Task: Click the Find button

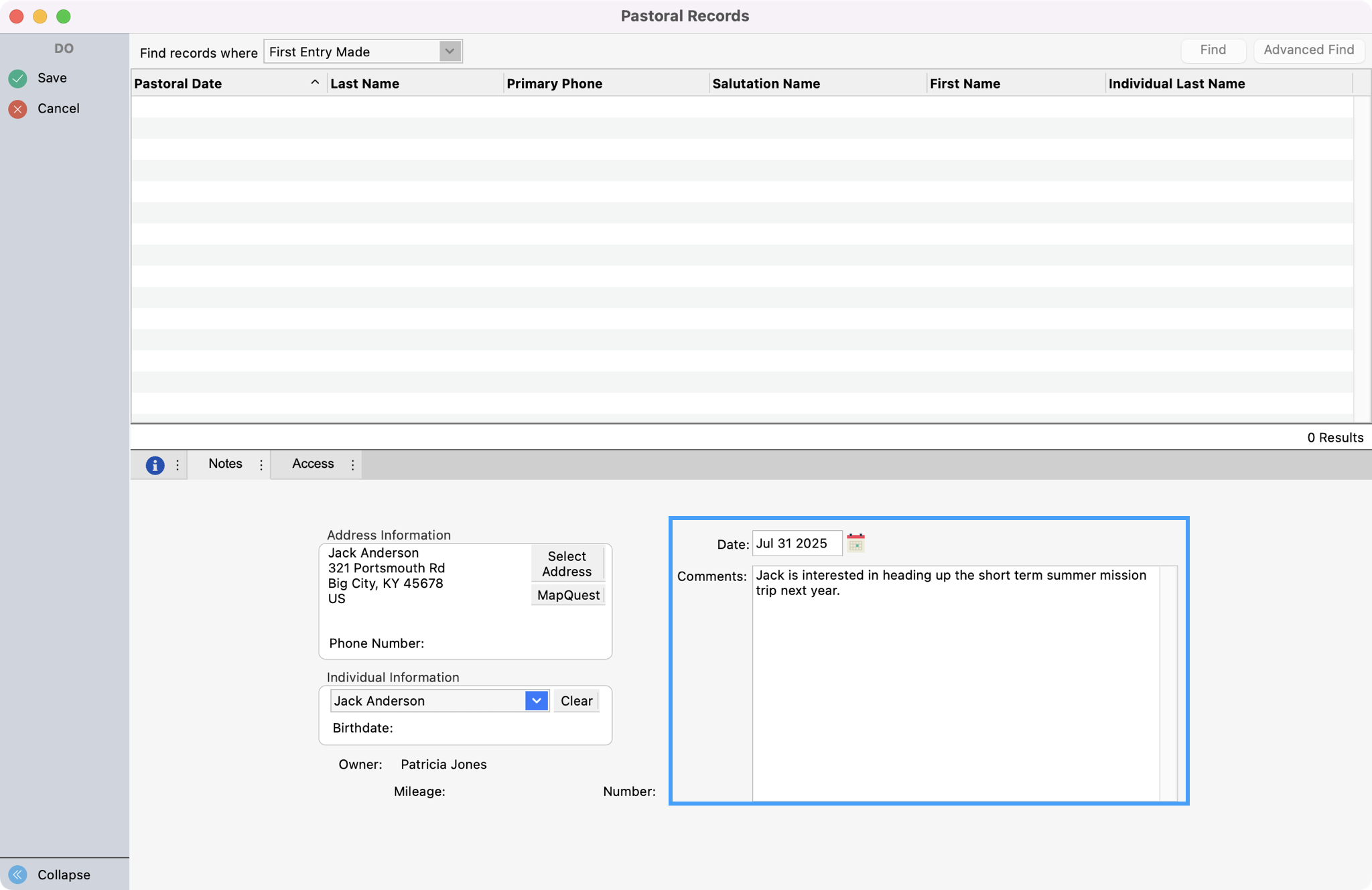Action: 1213,50
